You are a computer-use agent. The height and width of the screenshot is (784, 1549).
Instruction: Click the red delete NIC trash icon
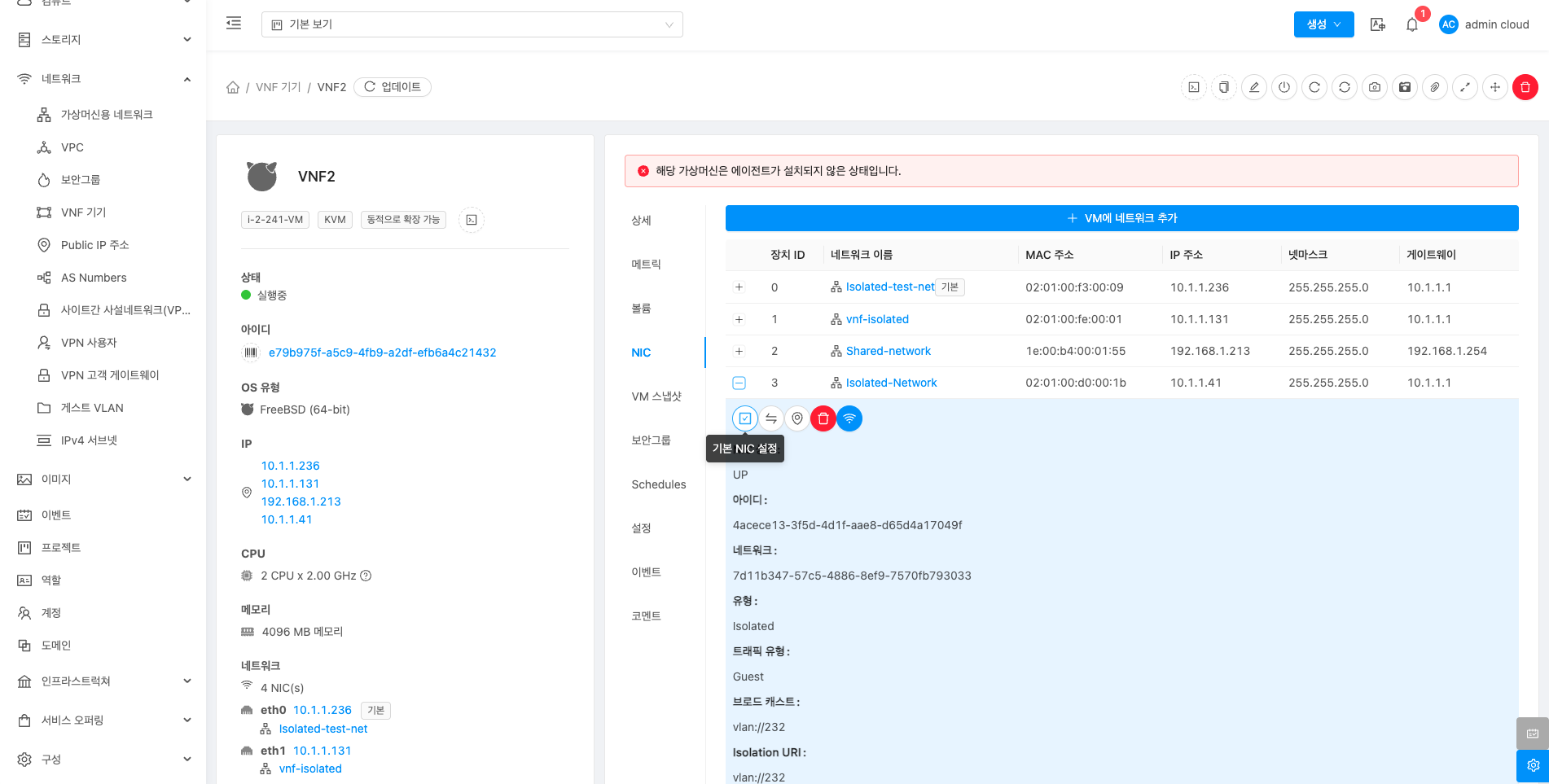823,418
